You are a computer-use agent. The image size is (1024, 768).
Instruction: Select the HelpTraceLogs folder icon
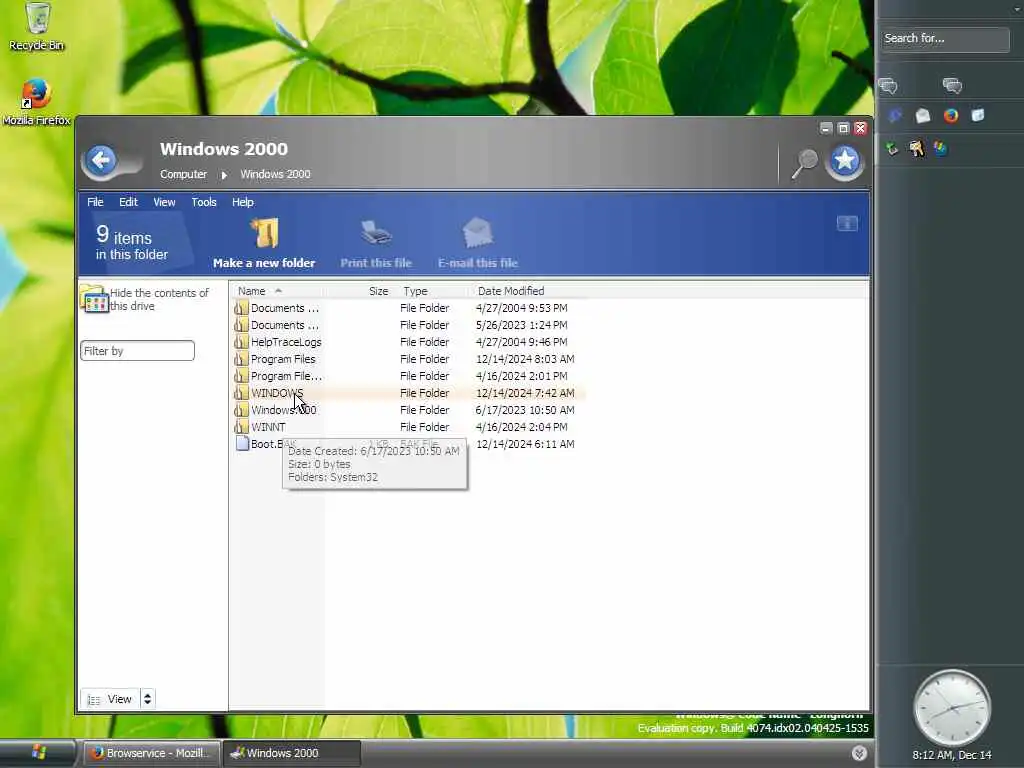(241, 342)
